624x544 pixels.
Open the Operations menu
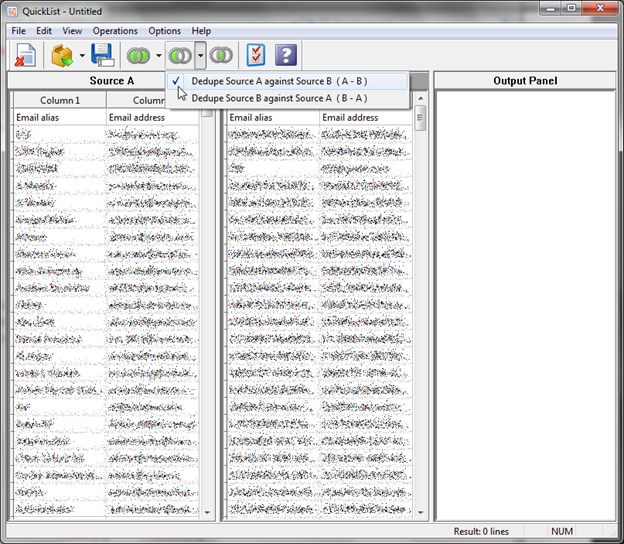click(x=115, y=31)
